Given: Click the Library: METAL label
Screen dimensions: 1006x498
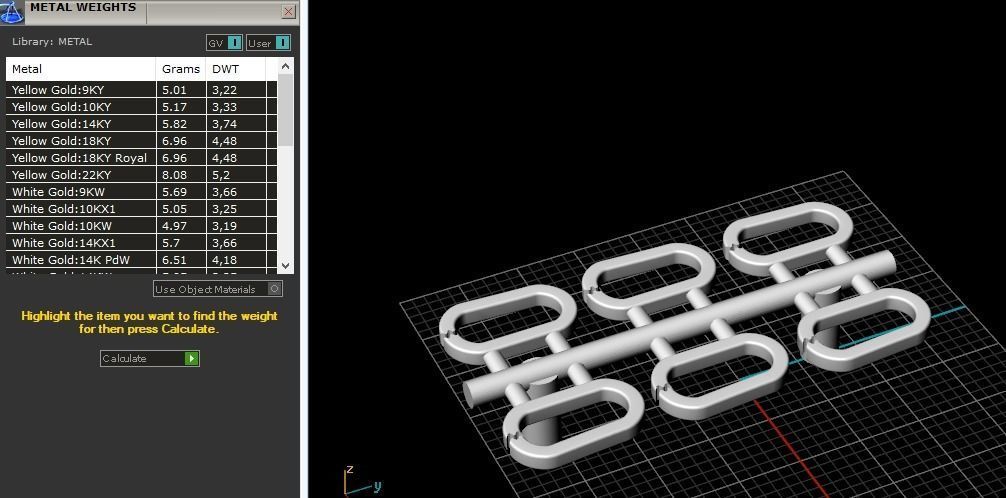Looking at the screenshot, I should point(52,42).
